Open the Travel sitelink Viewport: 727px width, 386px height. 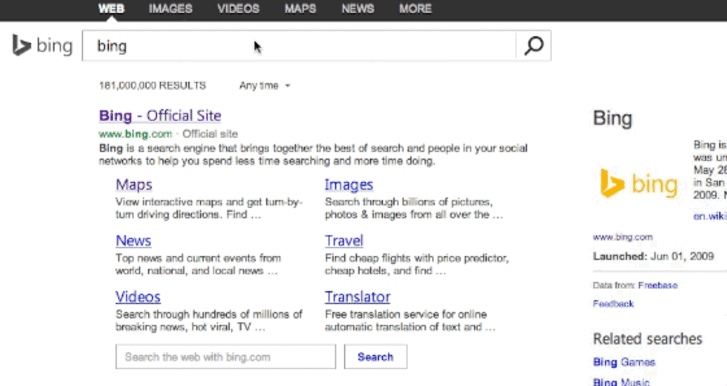tap(344, 240)
